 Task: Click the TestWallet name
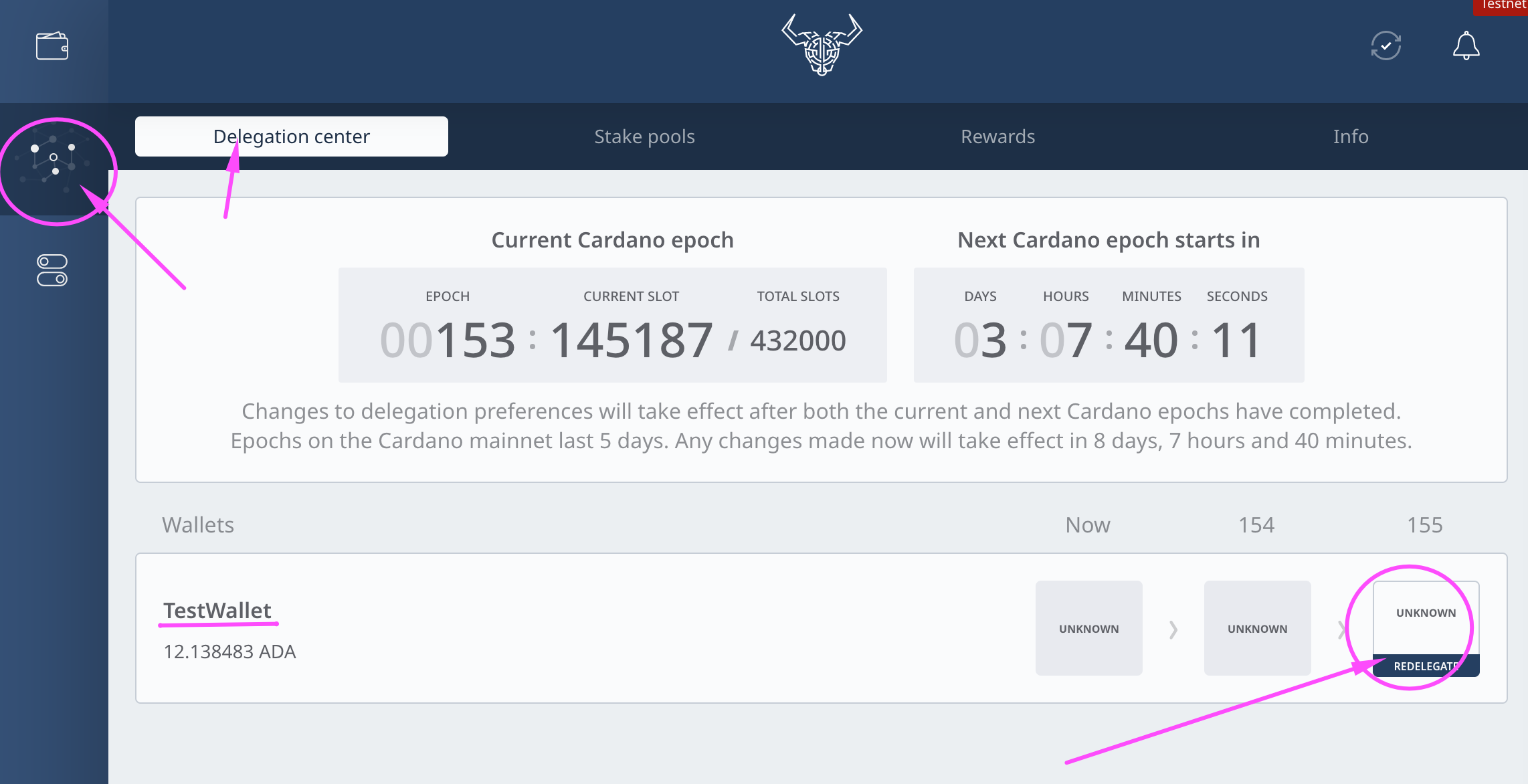pos(217,610)
